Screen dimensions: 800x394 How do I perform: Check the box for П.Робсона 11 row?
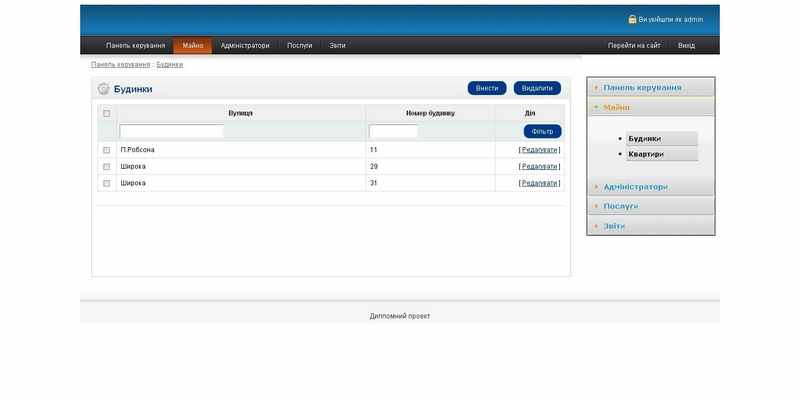pyautogui.click(x=107, y=150)
